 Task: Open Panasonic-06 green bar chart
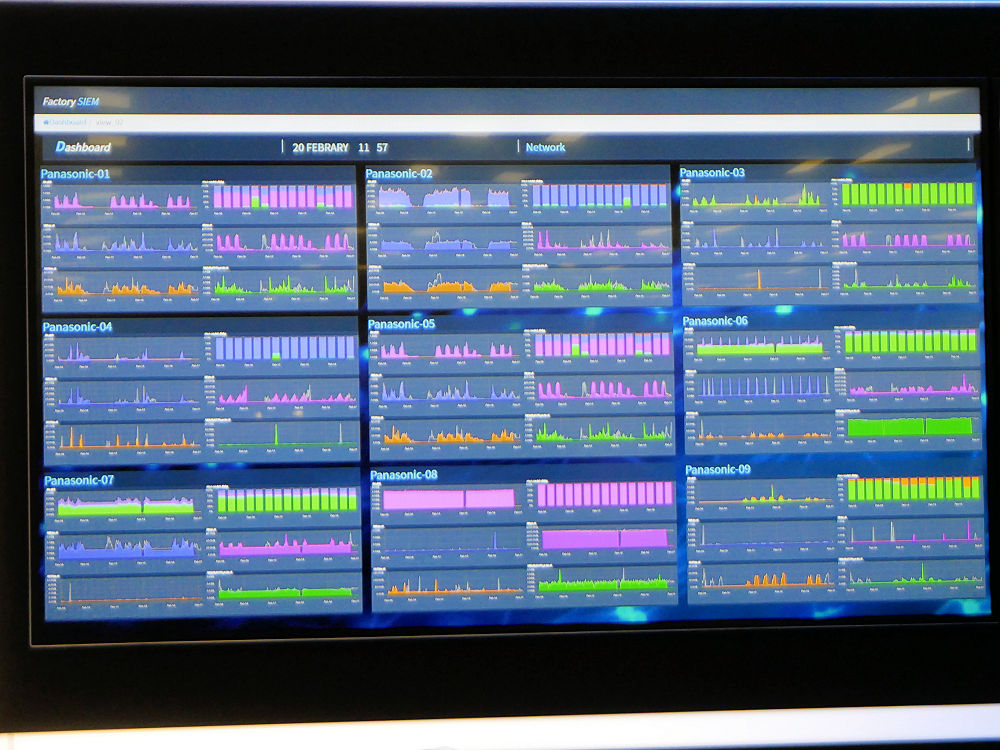point(908,344)
